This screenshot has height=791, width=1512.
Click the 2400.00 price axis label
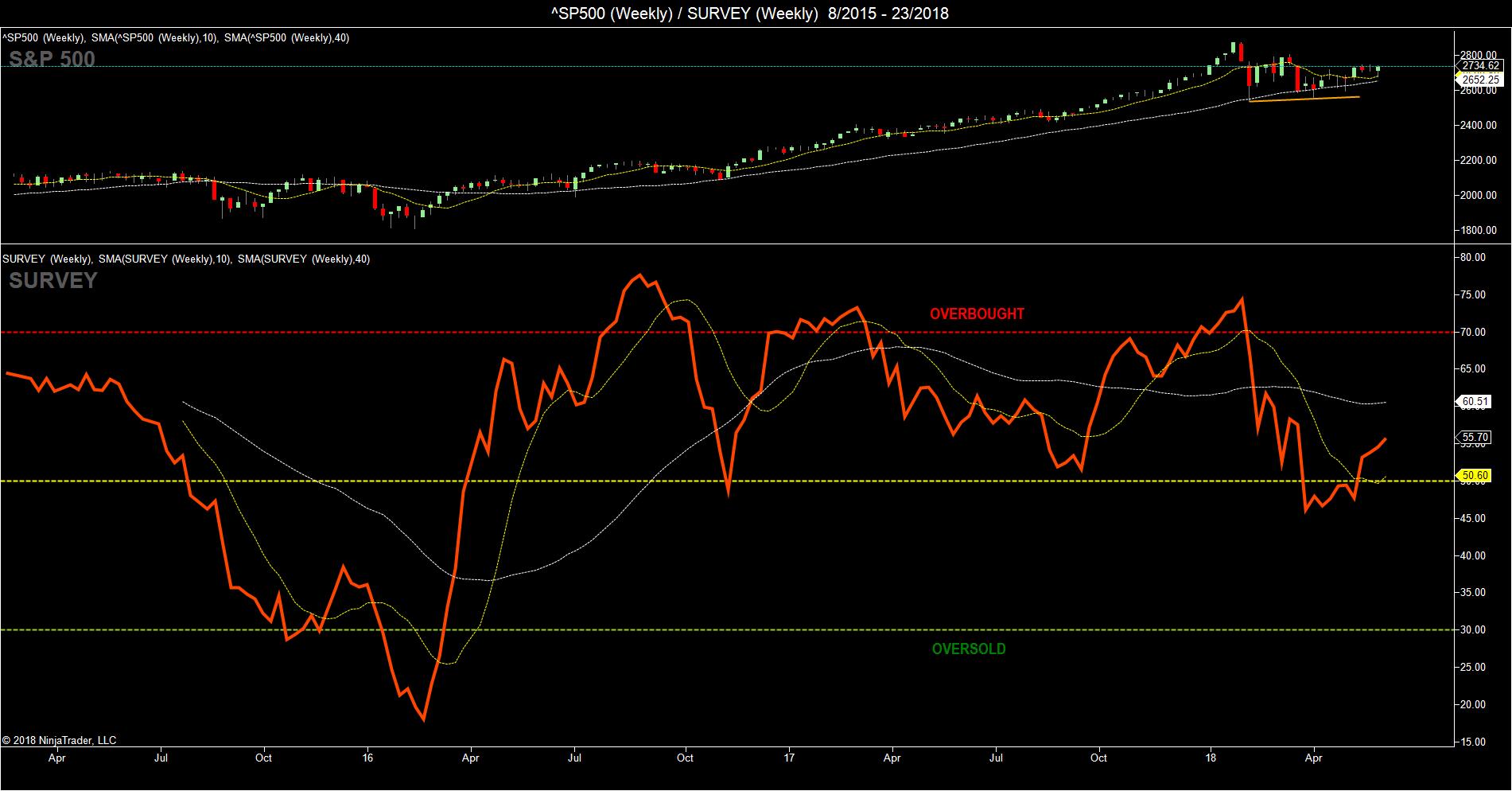(1480, 125)
